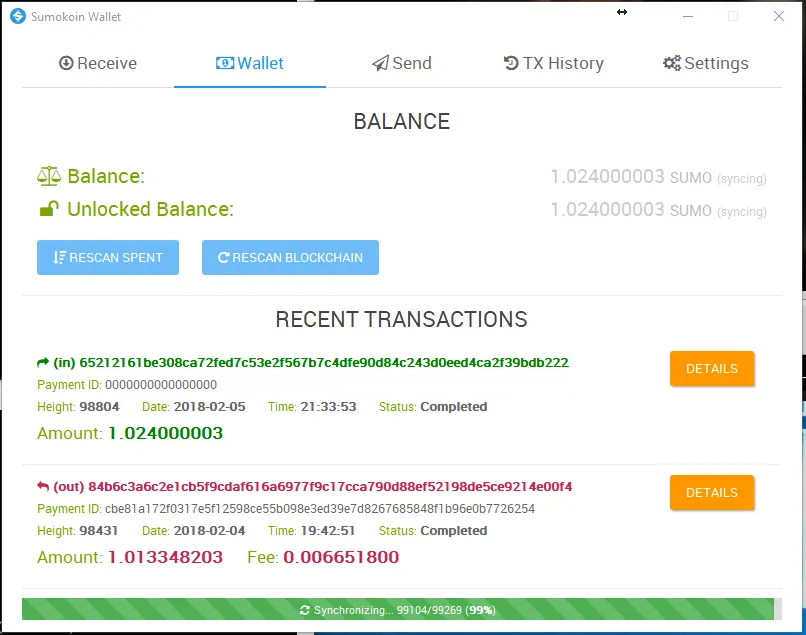Screen dimensions: 806x635
Task: Open the Receive tab
Action: pos(98,63)
